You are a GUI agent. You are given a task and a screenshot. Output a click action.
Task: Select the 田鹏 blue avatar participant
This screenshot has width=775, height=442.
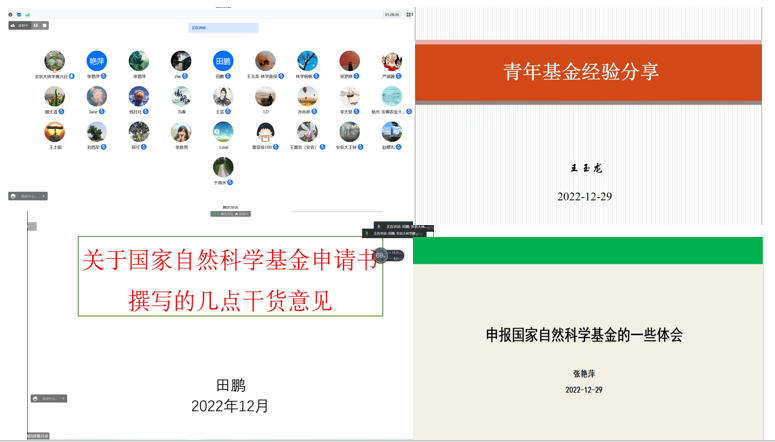pyautogui.click(x=223, y=61)
